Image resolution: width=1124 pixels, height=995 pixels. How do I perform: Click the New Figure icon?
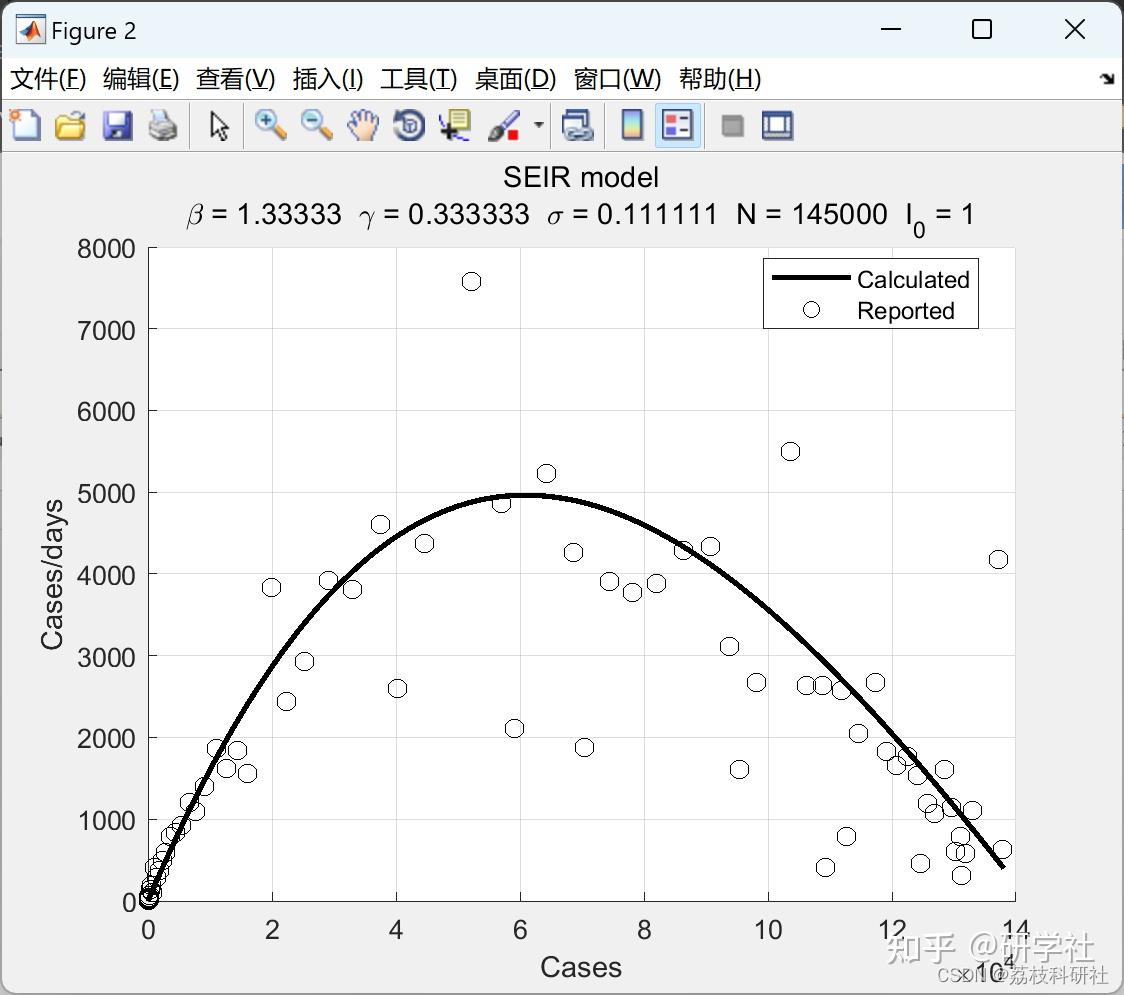click(26, 125)
